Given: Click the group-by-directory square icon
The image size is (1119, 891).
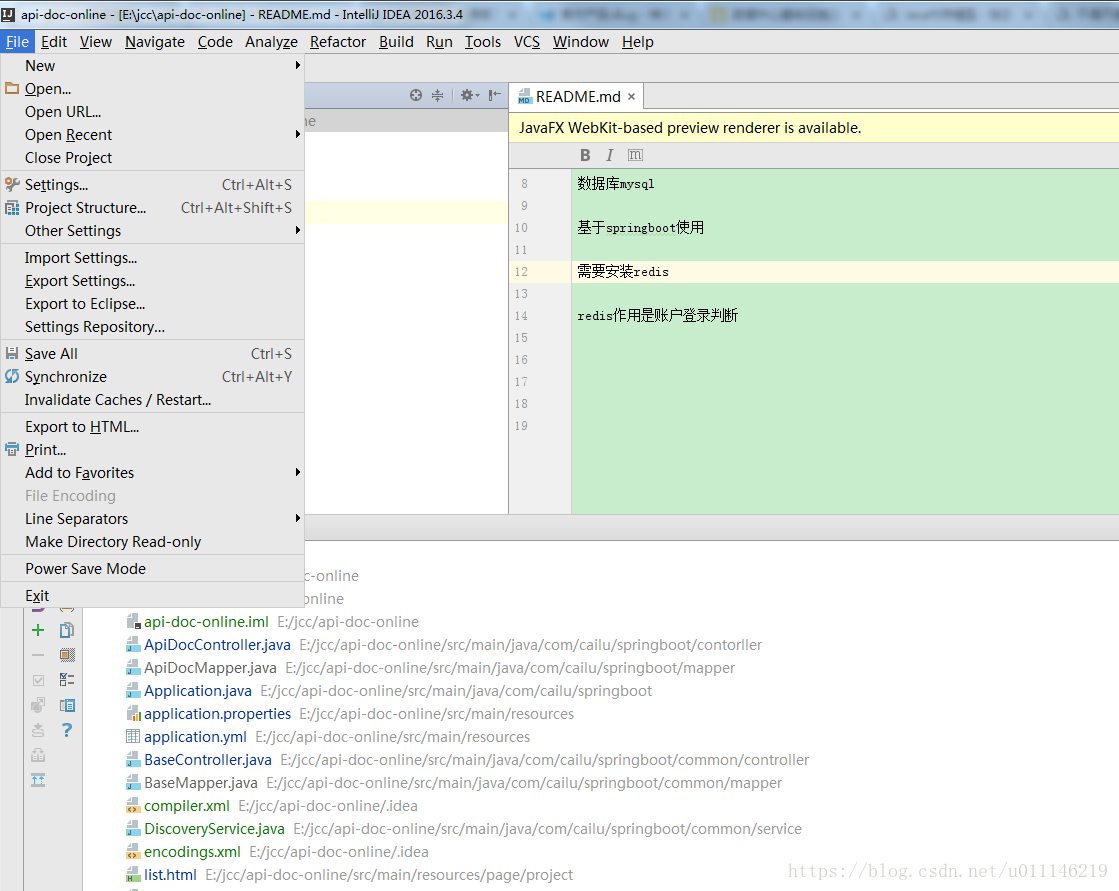Looking at the screenshot, I should point(67,655).
